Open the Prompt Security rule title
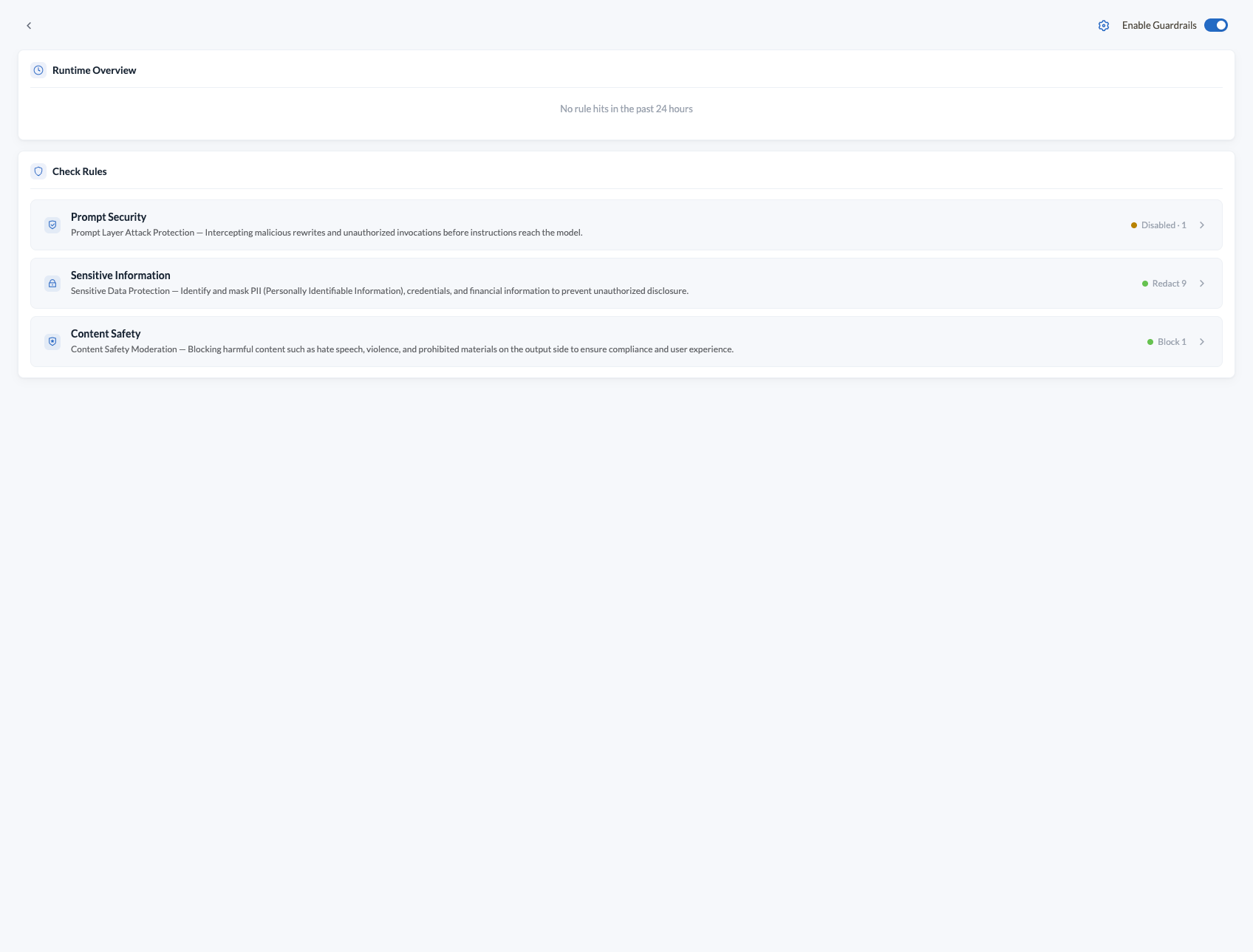This screenshot has height=952, width=1253. (109, 217)
